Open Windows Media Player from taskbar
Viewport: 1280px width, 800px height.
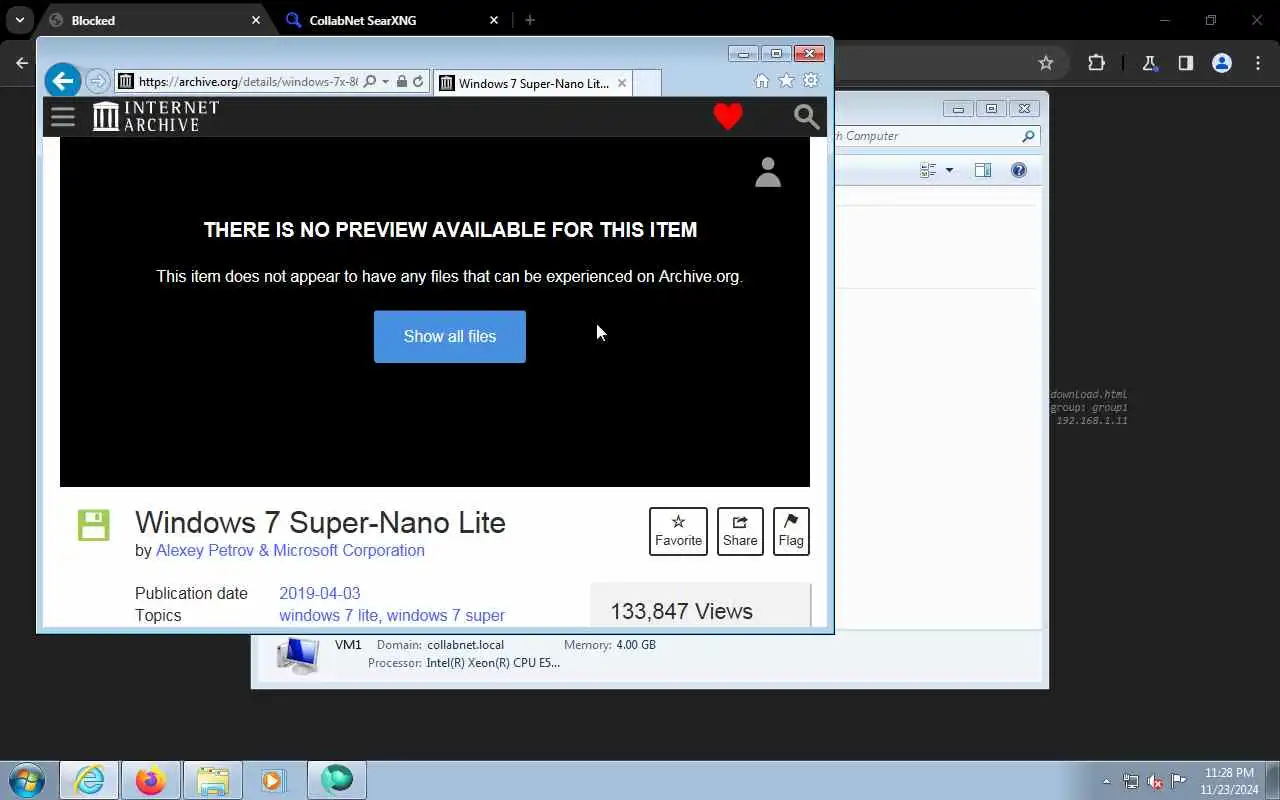click(273, 780)
